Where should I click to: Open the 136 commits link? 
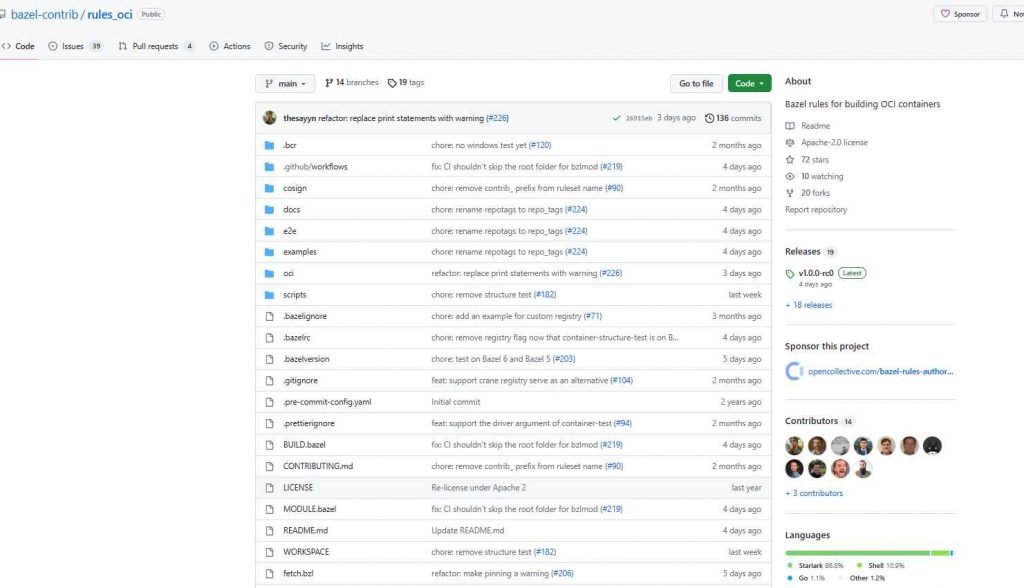(733, 118)
